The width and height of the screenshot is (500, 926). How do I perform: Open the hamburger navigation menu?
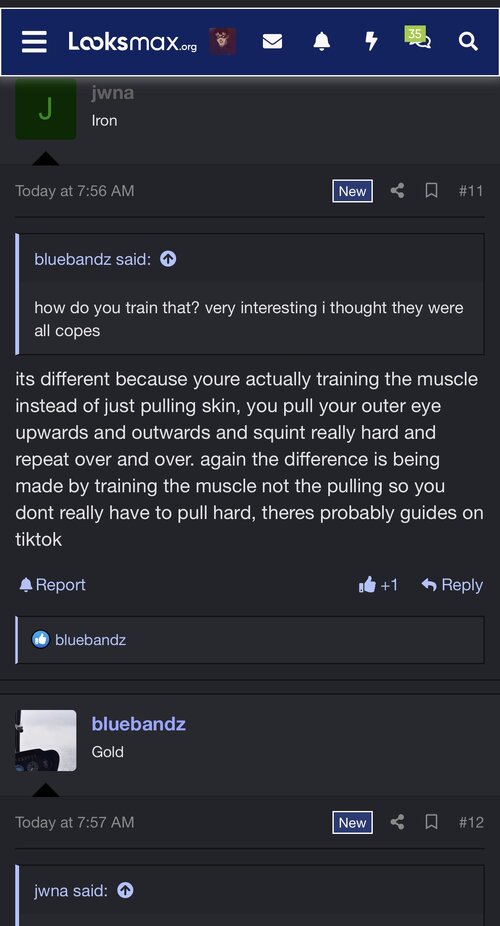point(34,41)
